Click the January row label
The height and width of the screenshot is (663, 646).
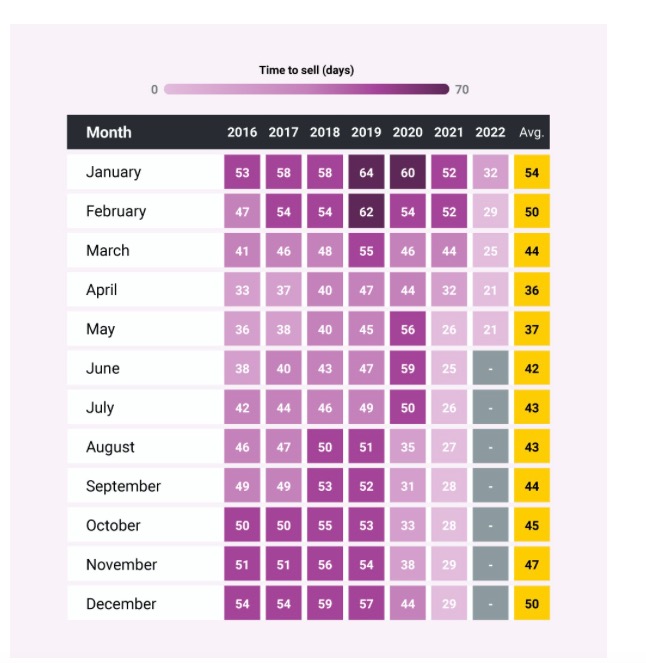pyautogui.click(x=113, y=172)
